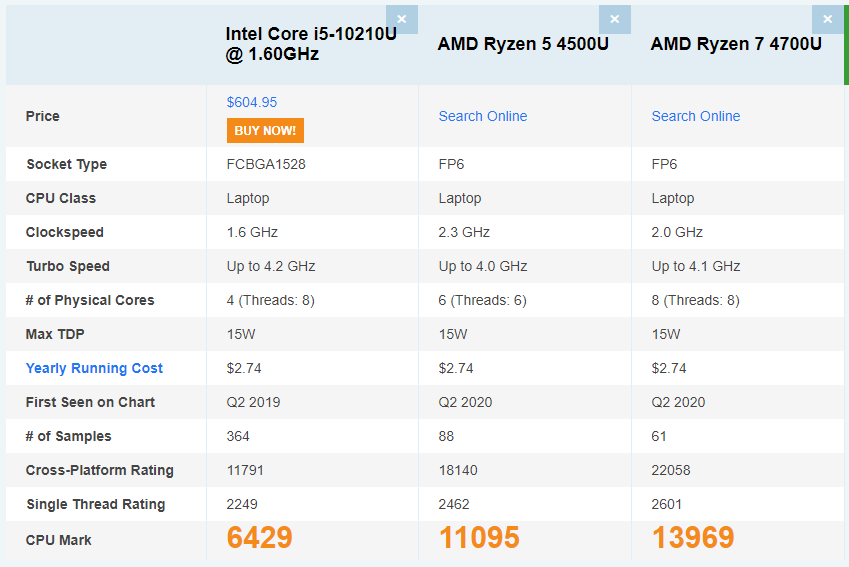849x567 pixels.
Task: Click the 11095 CPU Mark score
Action: (479, 538)
